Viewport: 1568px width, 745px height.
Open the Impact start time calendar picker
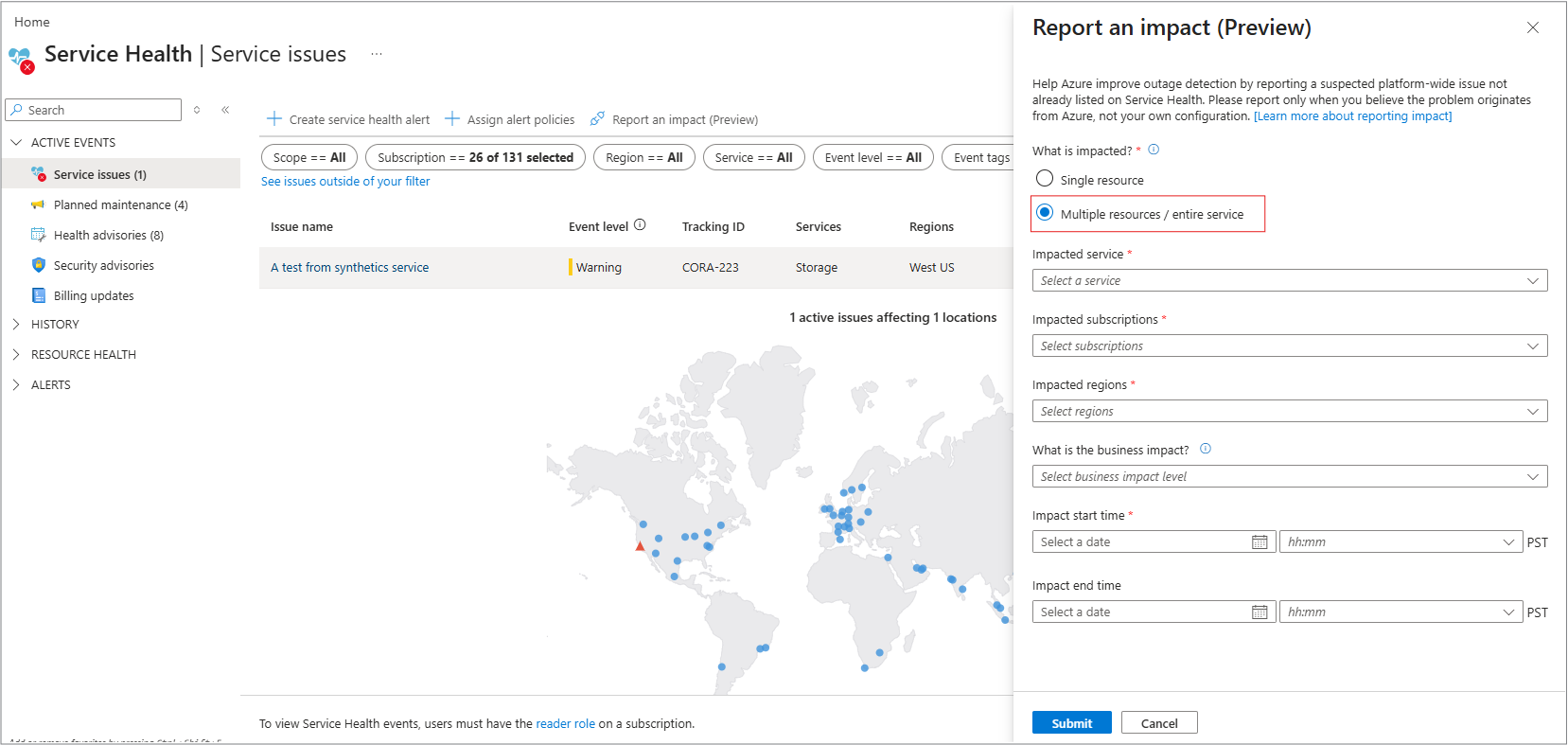pyautogui.click(x=1260, y=542)
